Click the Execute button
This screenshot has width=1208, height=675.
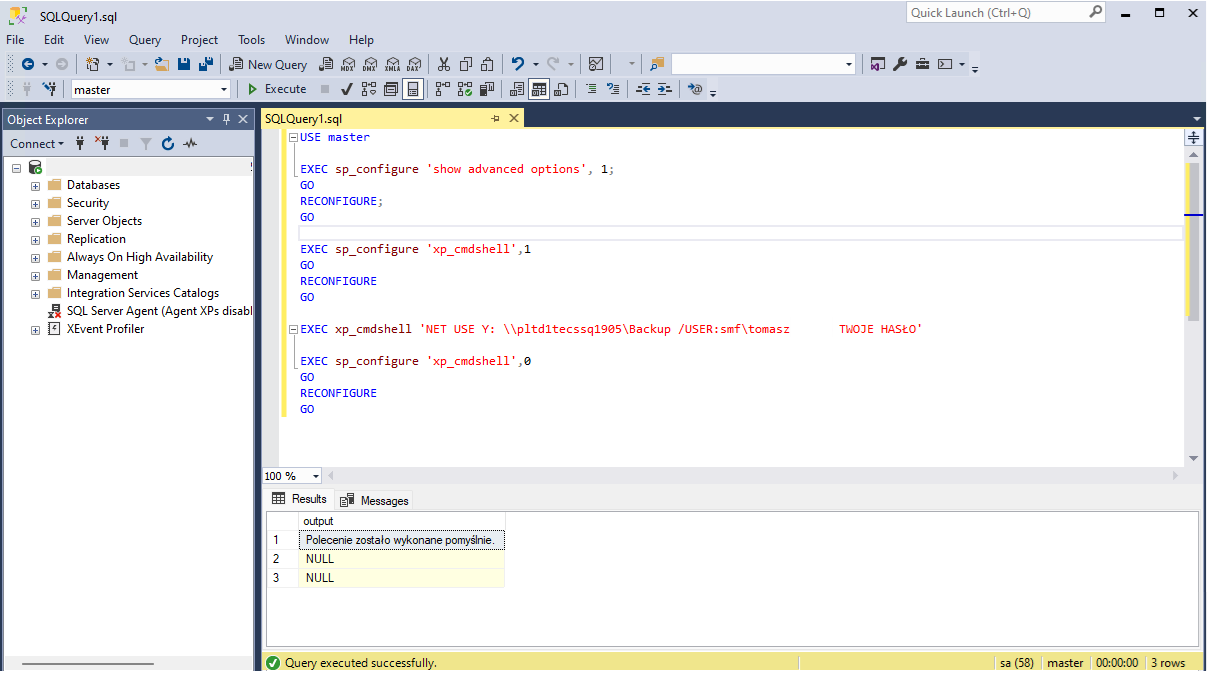click(277, 89)
